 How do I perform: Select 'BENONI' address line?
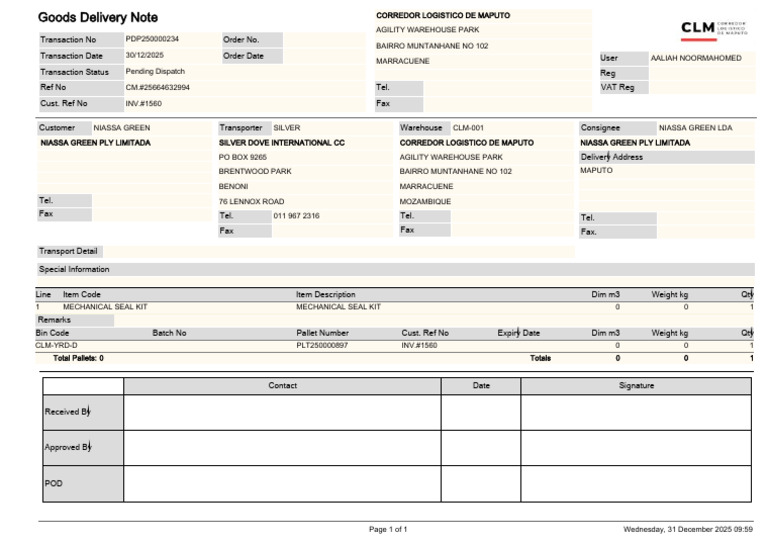[233, 186]
